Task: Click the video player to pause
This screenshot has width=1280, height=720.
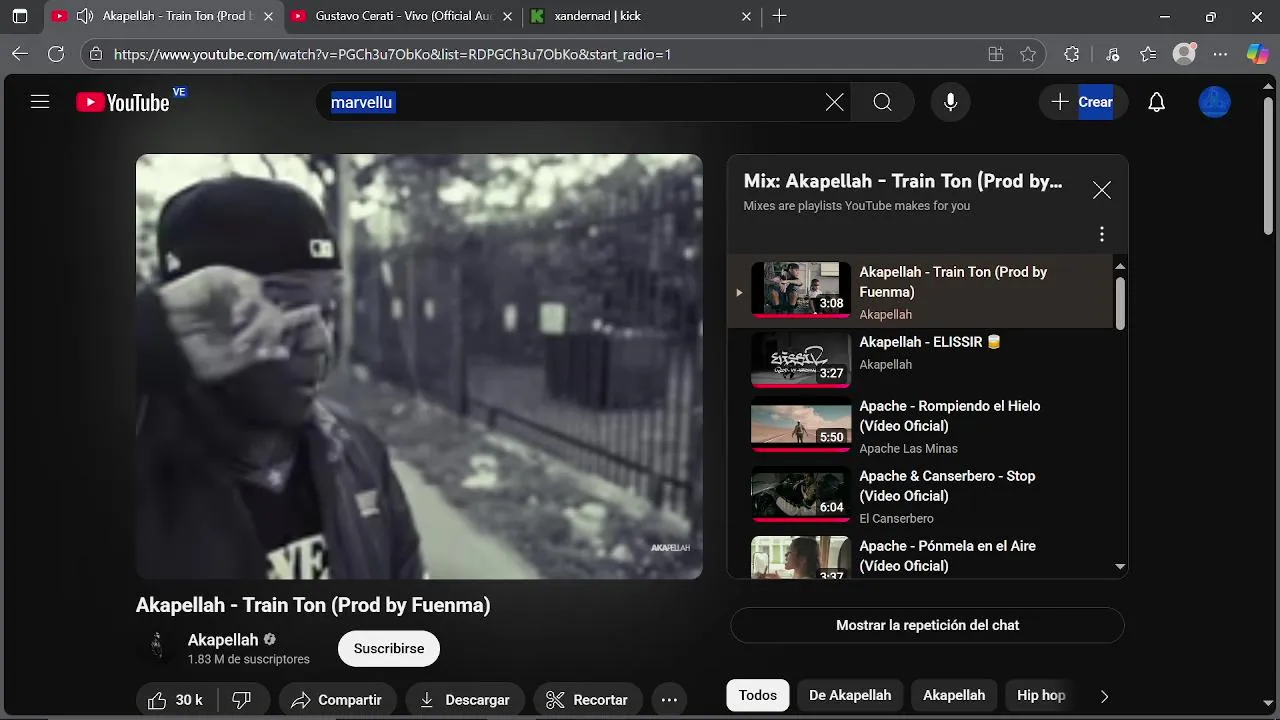Action: pyautogui.click(x=419, y=366)
